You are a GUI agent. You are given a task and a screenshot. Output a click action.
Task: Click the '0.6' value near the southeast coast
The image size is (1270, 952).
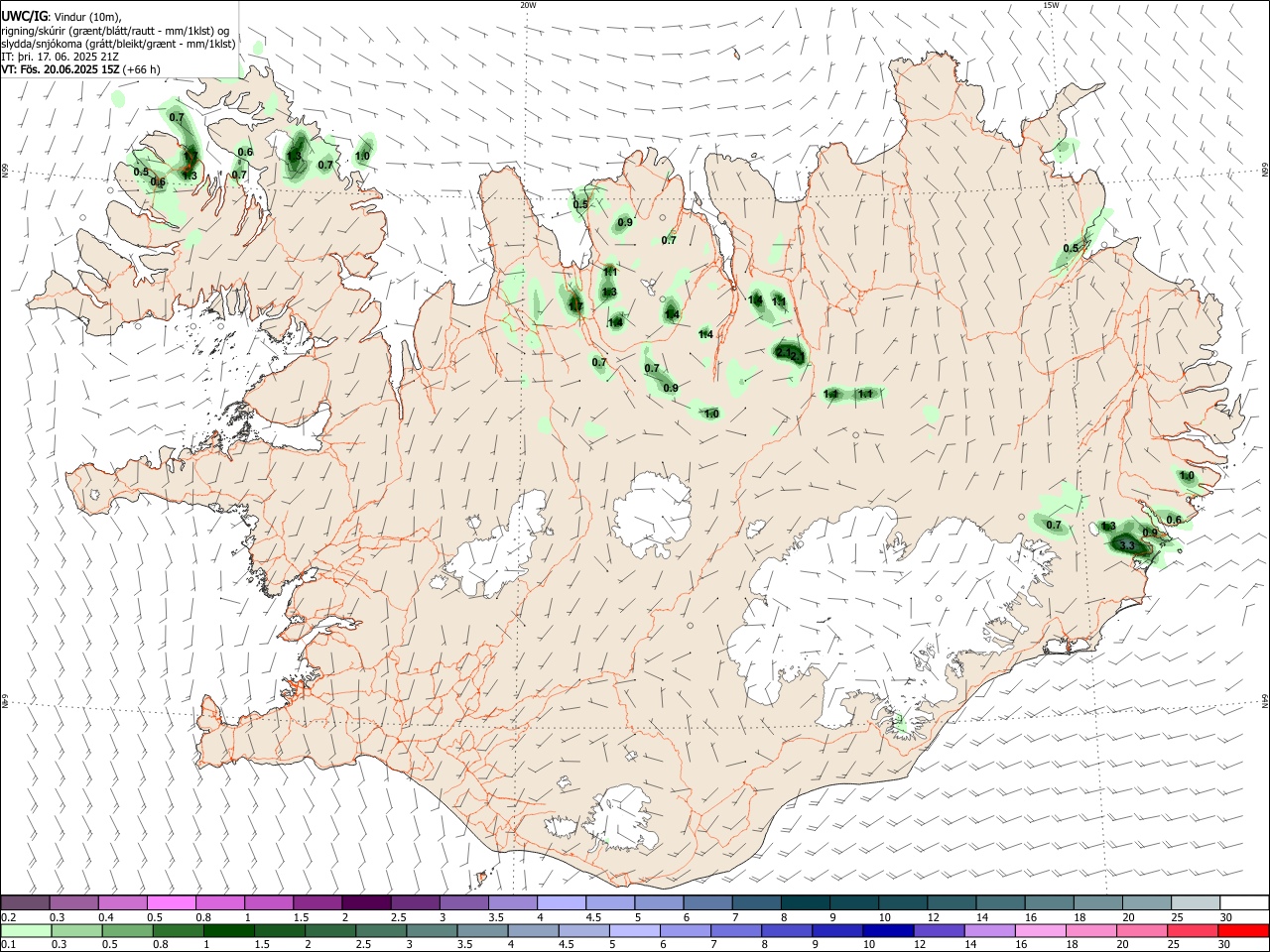[1174, 520]
